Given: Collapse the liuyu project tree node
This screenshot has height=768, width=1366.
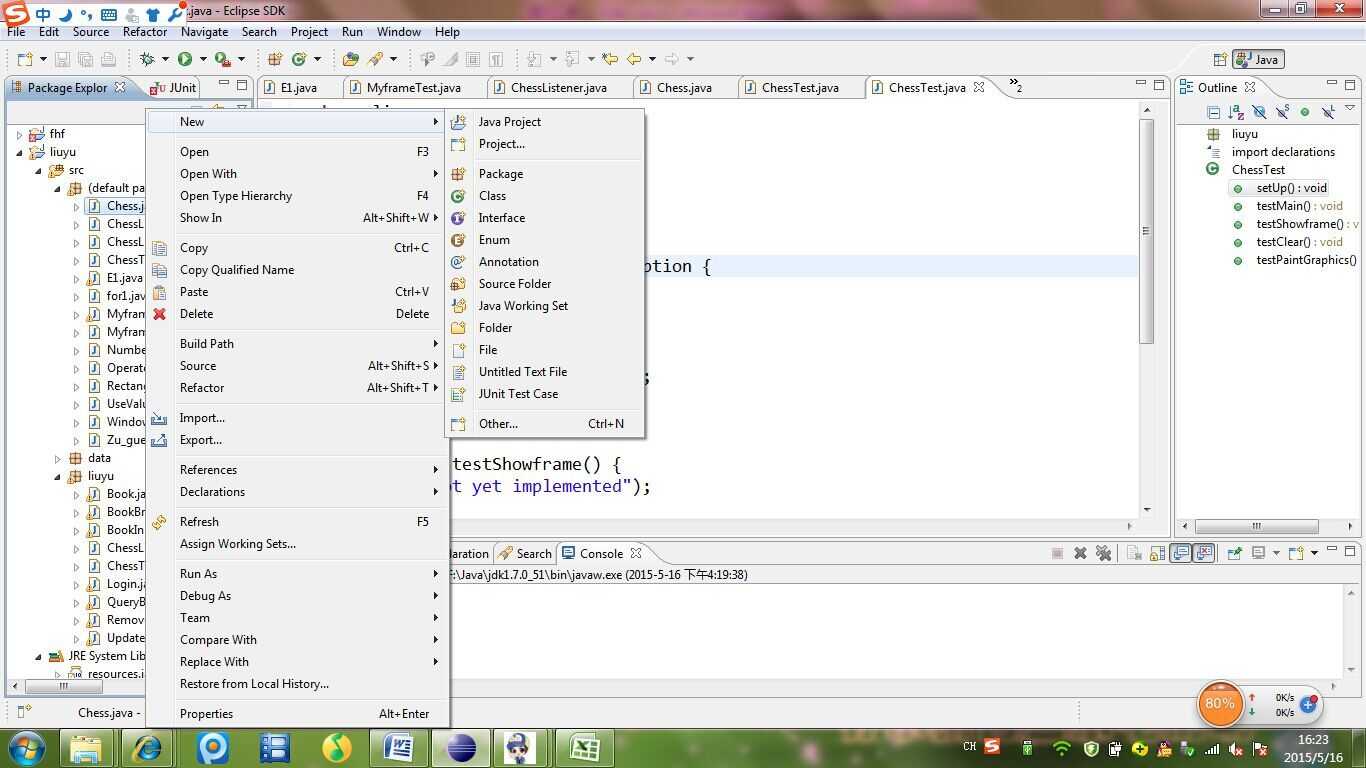Looking at the screenshot, I should (20, 152).
